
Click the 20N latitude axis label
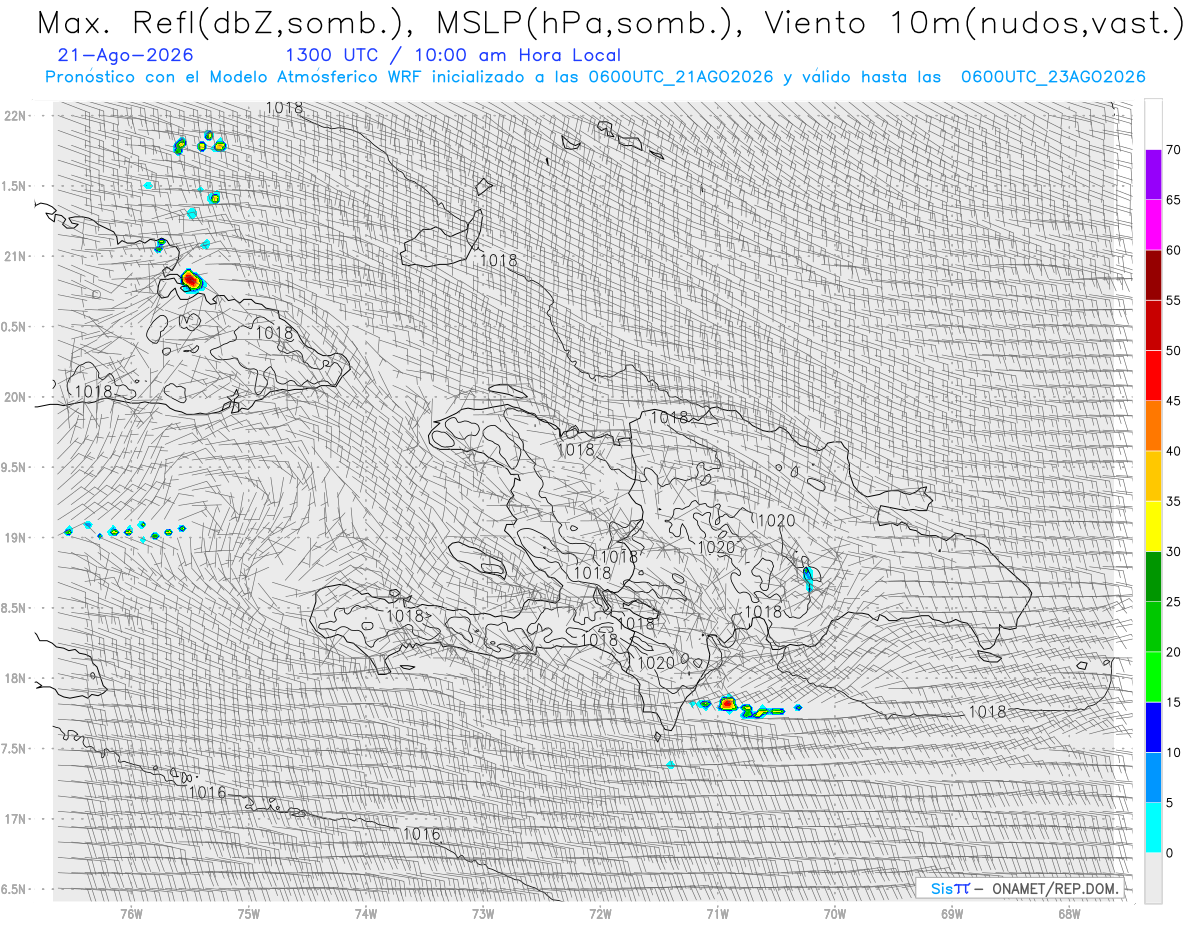[16, 397]
